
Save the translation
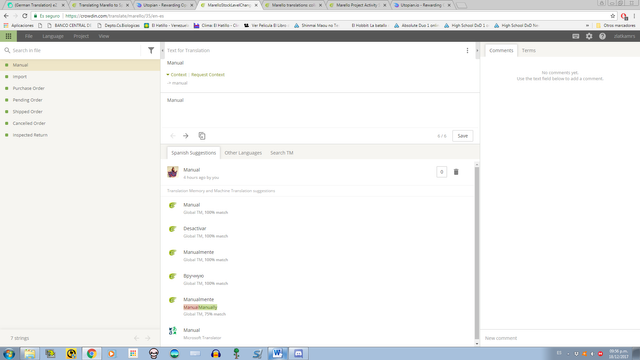tap(462, 136)
